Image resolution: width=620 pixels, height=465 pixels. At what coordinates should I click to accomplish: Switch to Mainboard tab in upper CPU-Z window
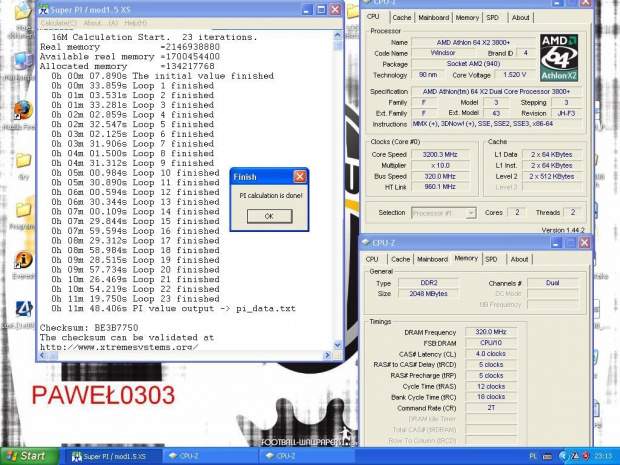point(433,17)
